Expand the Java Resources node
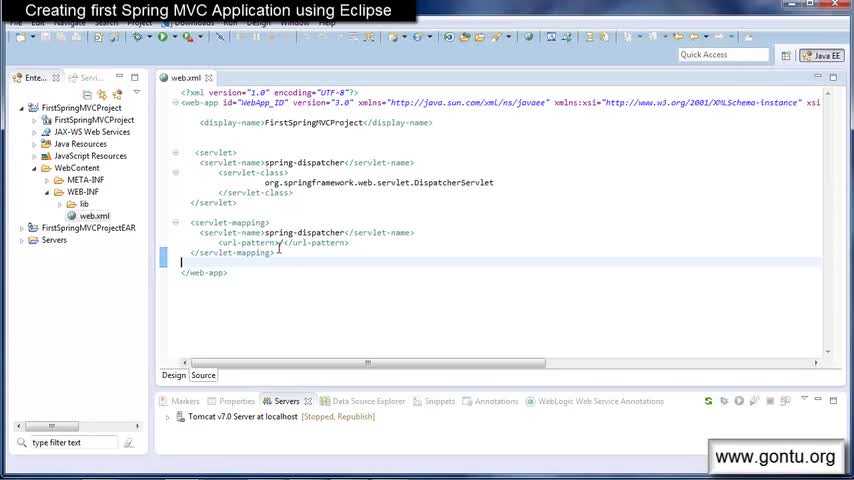This screenshot has width=854, height=480. tap(34, 144)
